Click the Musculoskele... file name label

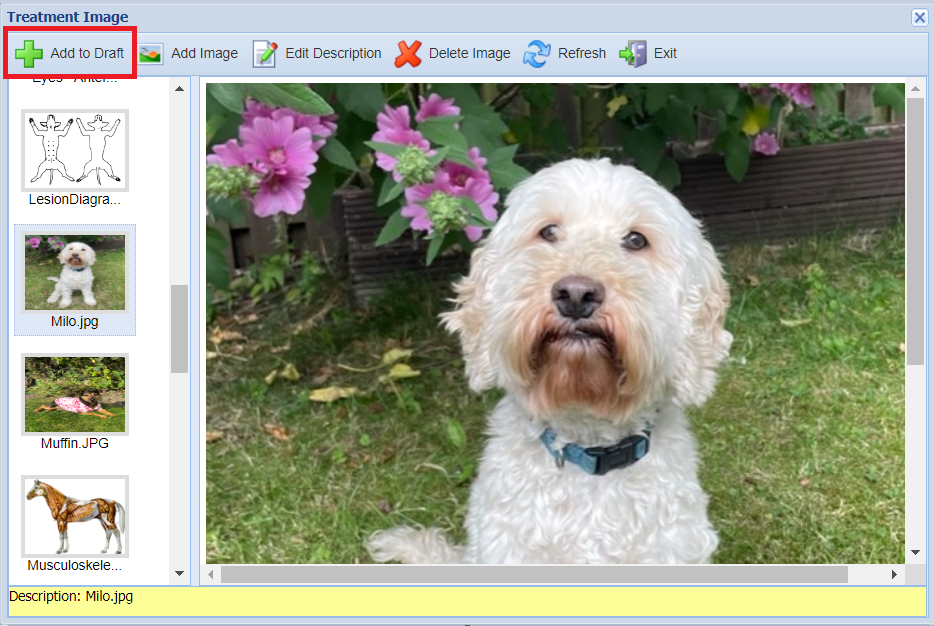(75, 565)
